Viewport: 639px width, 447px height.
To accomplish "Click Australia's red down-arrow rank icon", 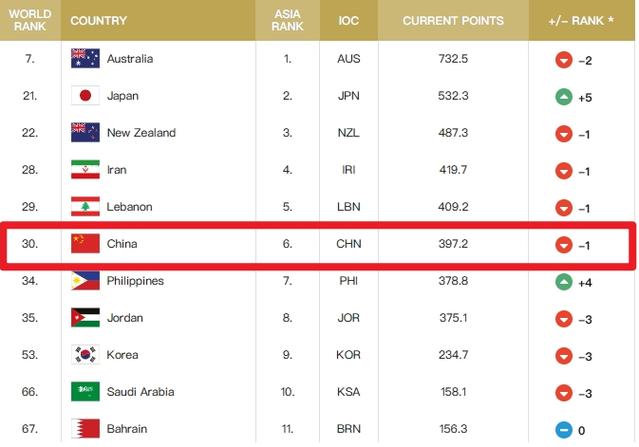I will tap(564, 60).
